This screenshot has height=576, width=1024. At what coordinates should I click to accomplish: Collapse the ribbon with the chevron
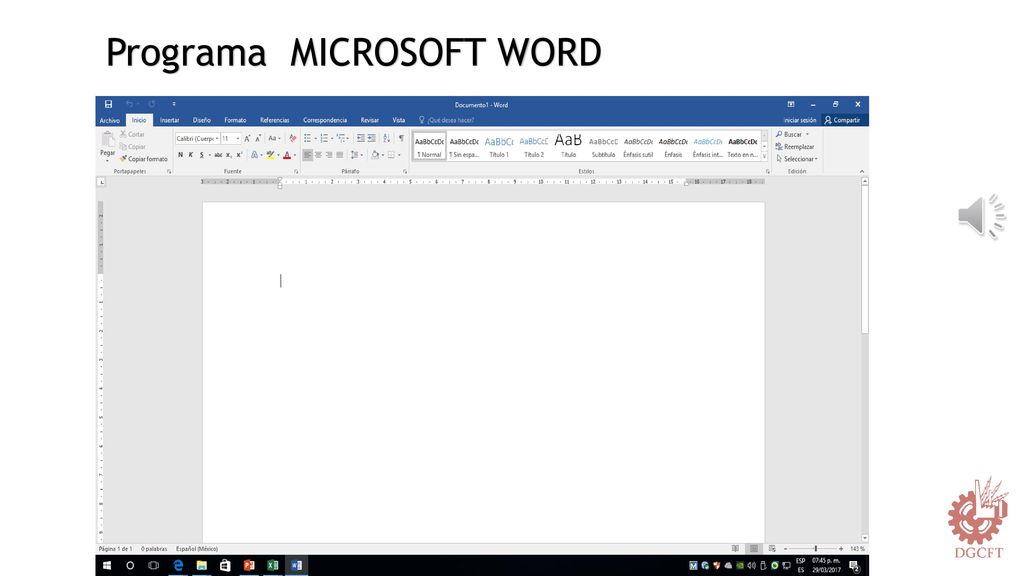[862, 171]
